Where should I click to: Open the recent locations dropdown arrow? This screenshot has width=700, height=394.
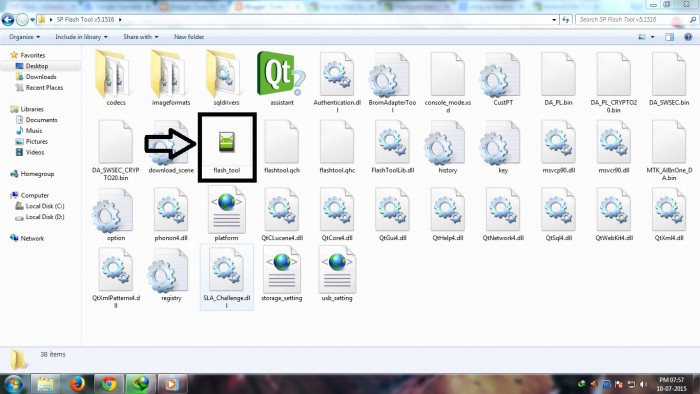point(32,20)
